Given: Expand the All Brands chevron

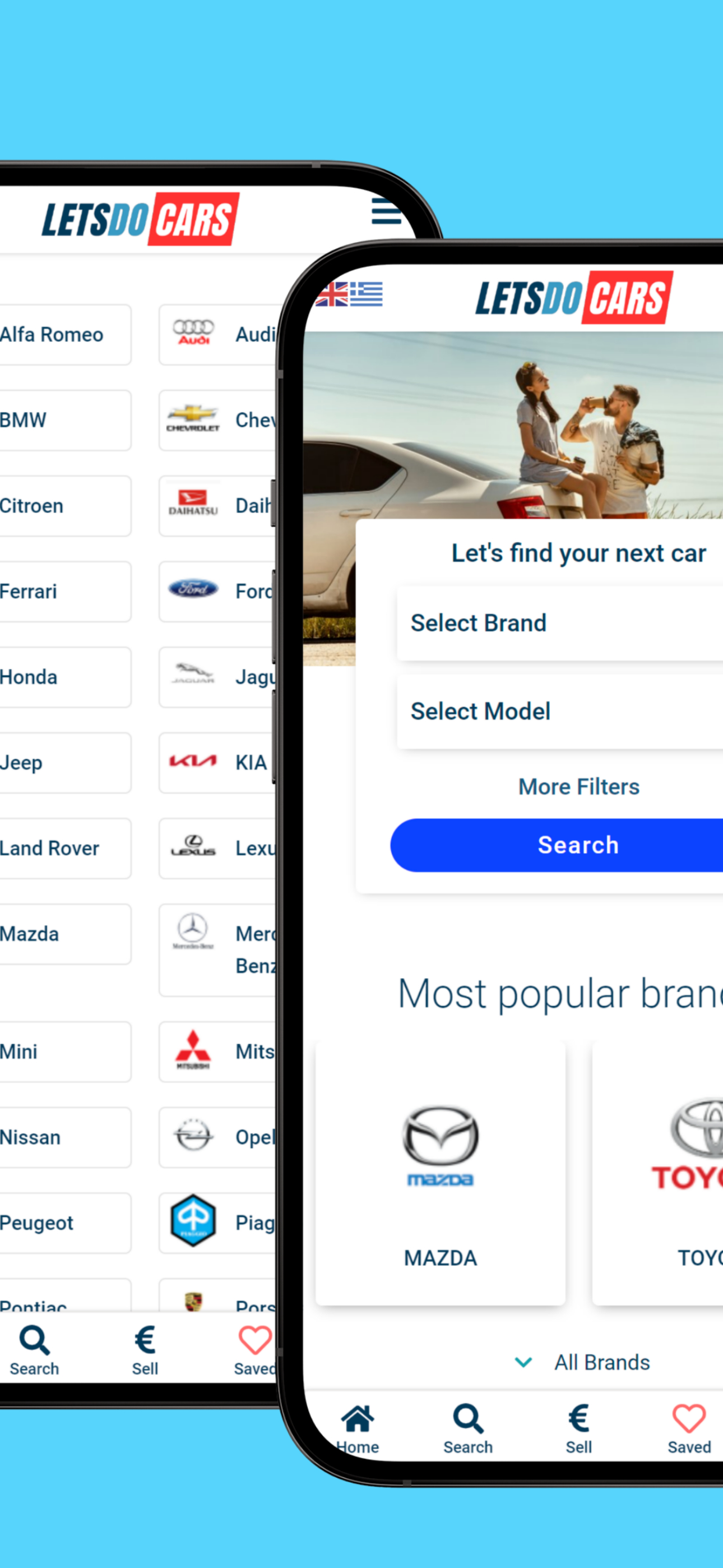Looking at the screenshot, I should pos(523,1362).
